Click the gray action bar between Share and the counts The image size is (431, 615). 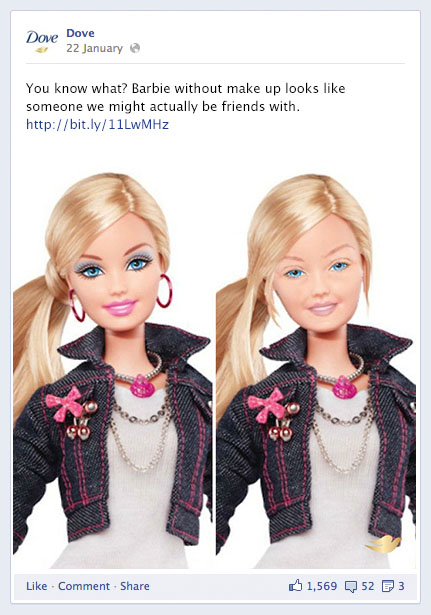(219, 586)
